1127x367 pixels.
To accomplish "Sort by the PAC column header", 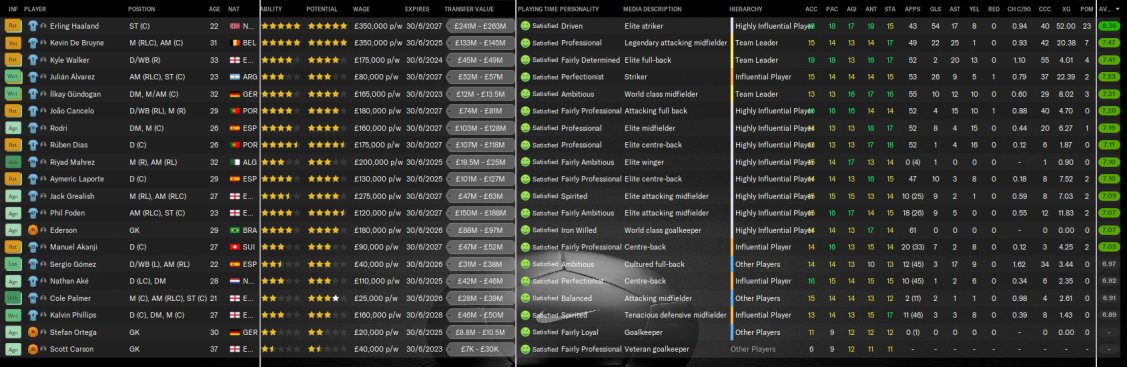I will (x=832, y=9).
